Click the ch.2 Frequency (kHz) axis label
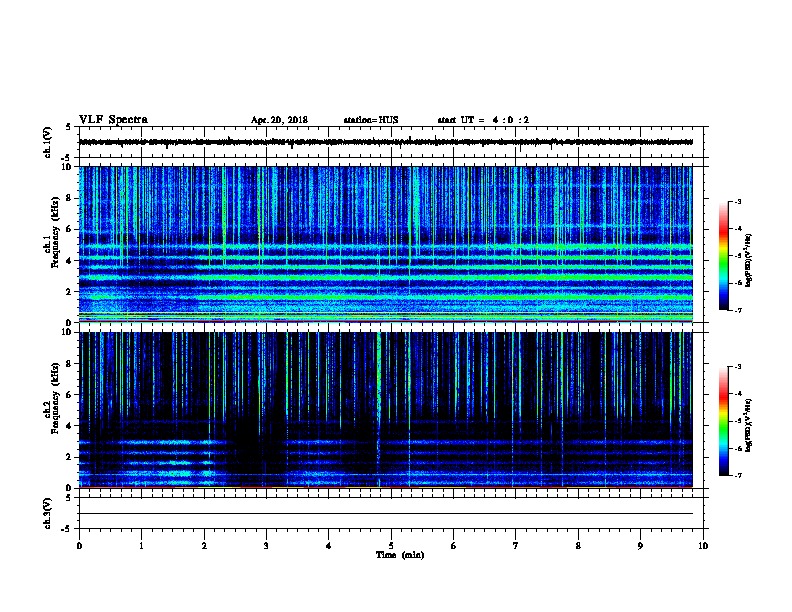792x612 pixels. tap(51, 398)
